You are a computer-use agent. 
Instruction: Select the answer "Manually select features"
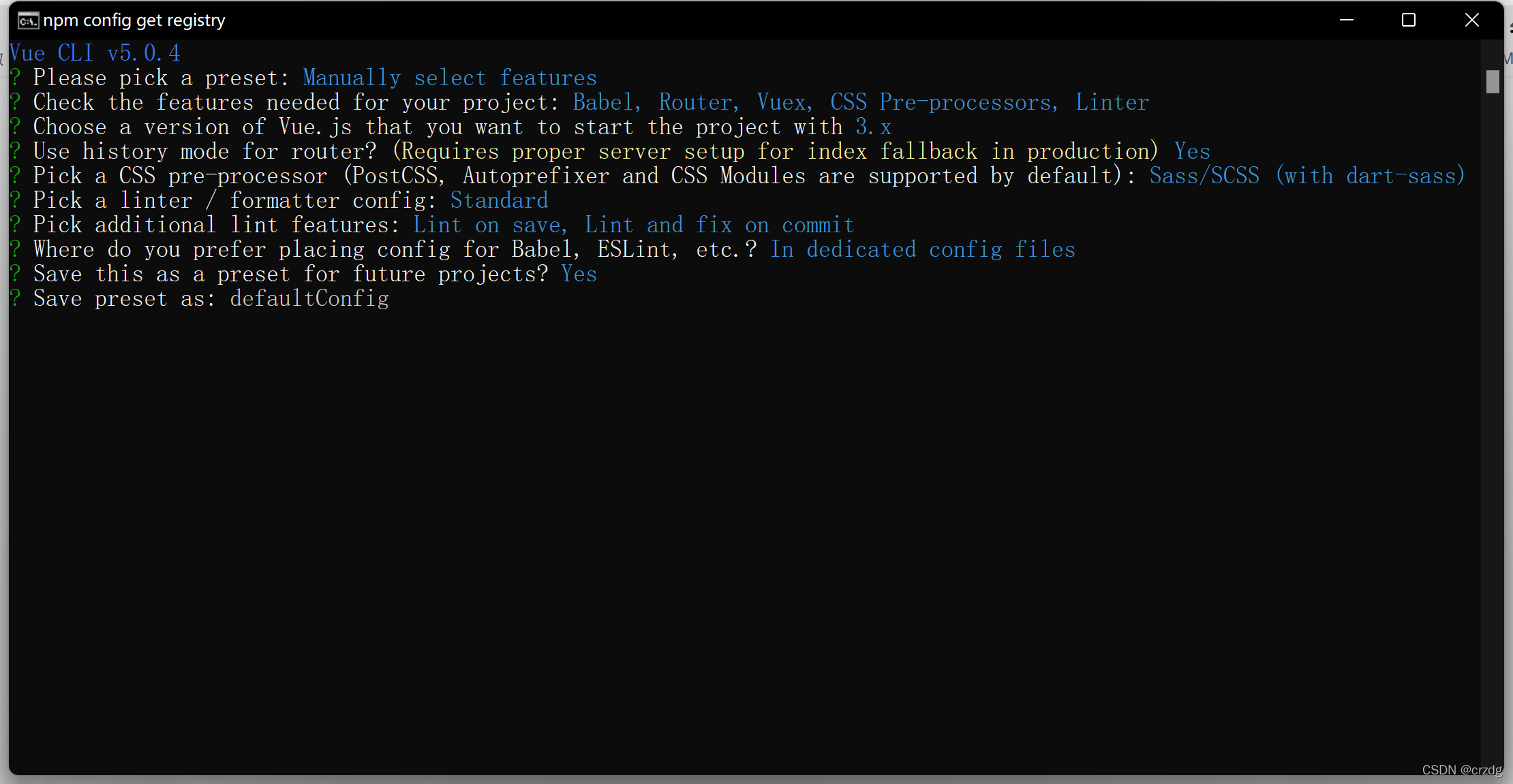(x=450, y=77)
